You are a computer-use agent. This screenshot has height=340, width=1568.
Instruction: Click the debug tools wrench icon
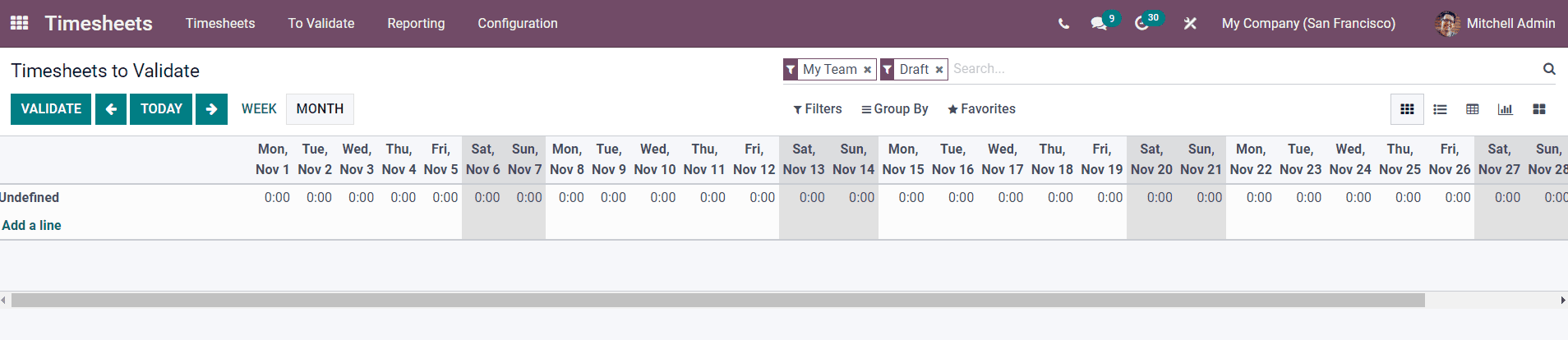[x=1190, y=24]
